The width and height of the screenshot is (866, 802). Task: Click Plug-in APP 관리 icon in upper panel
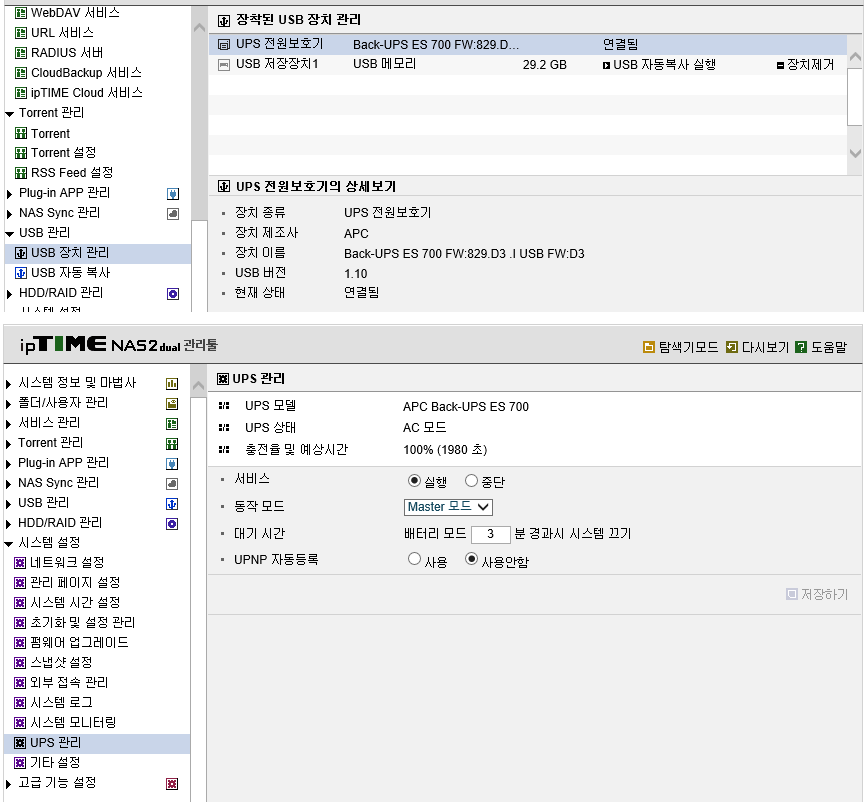click(x=173, y=193)
